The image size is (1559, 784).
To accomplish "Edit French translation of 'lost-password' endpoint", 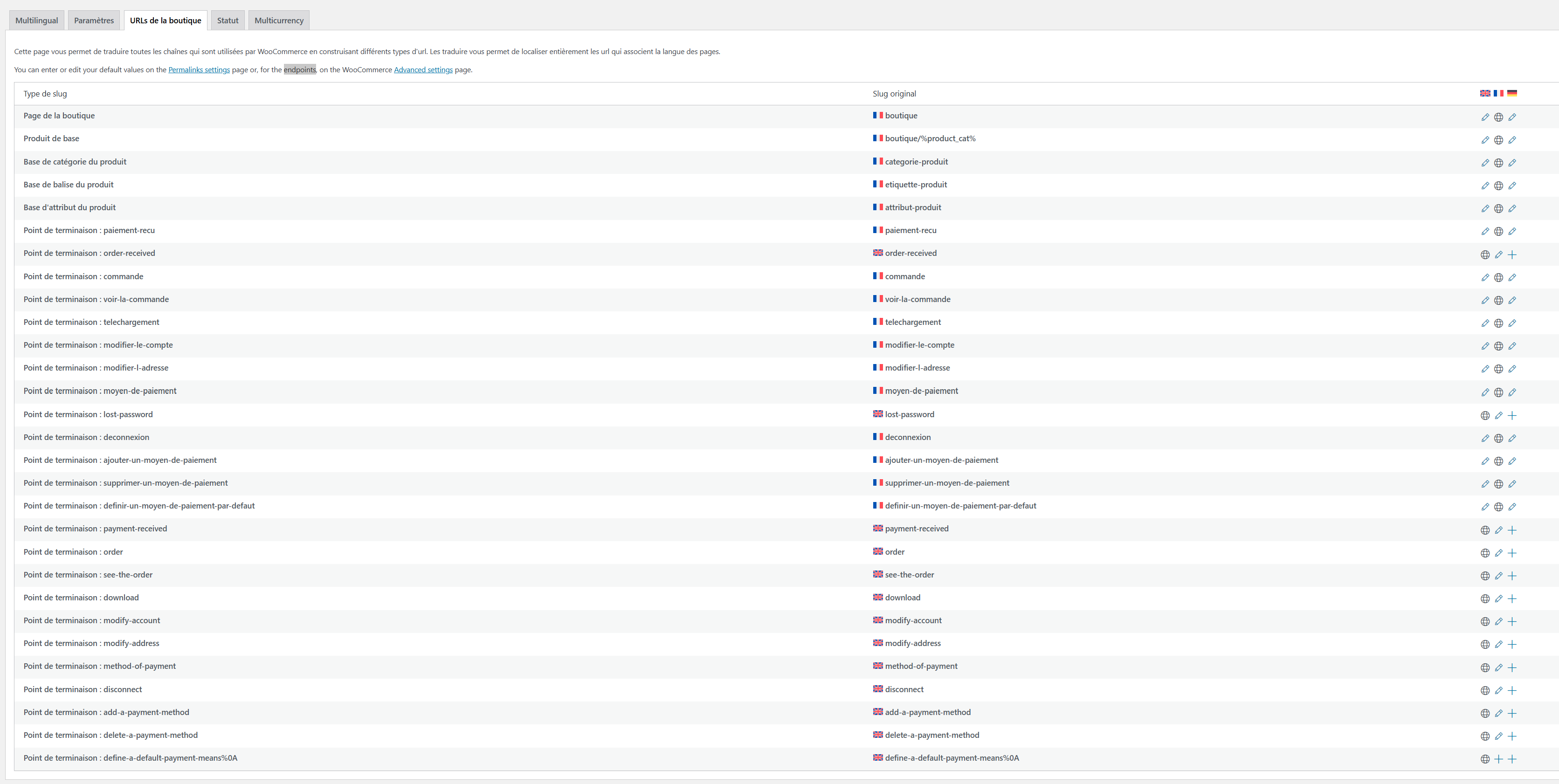I will (1498, 416).
